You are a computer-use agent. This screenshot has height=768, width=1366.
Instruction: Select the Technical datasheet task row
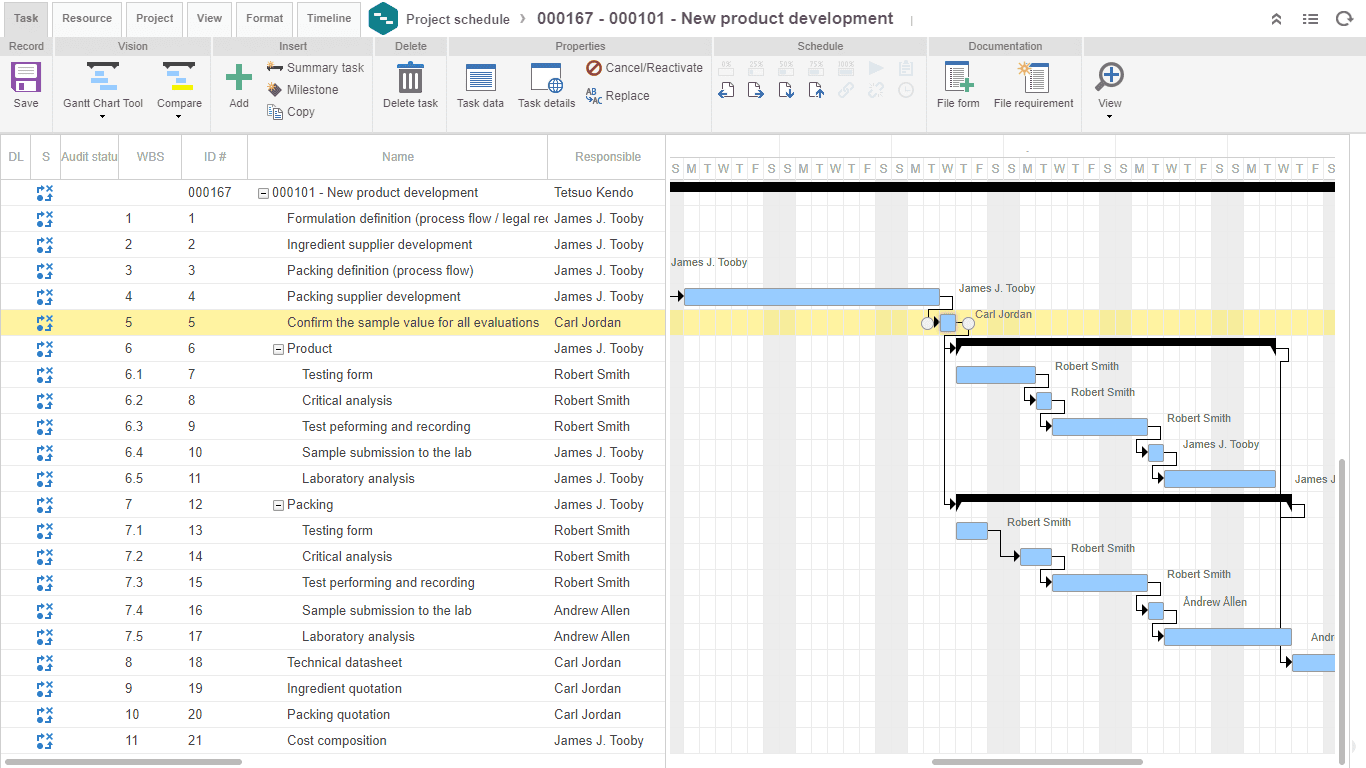pyautogui.click(x=344, y=662)
